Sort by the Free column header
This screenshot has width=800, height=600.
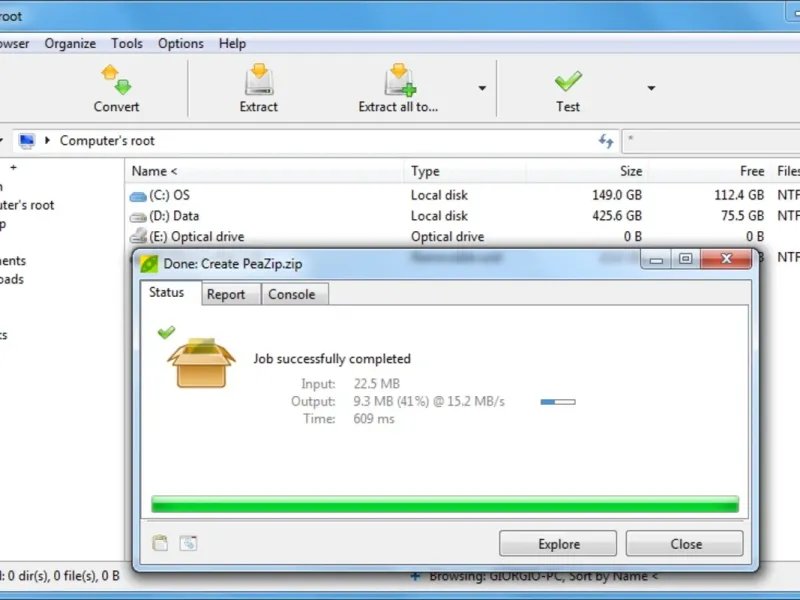709,171
